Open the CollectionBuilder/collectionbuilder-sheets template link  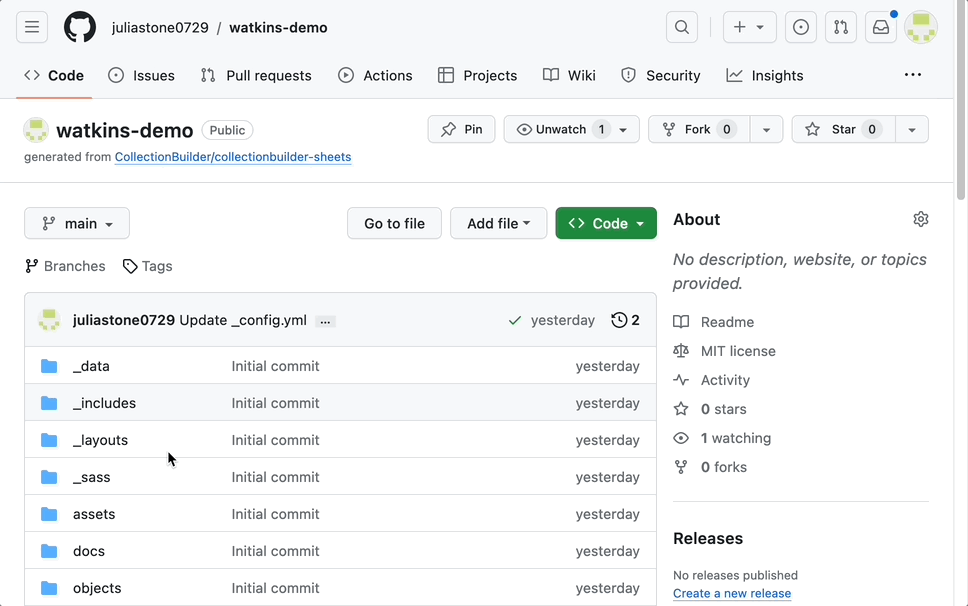pos(233,157)
